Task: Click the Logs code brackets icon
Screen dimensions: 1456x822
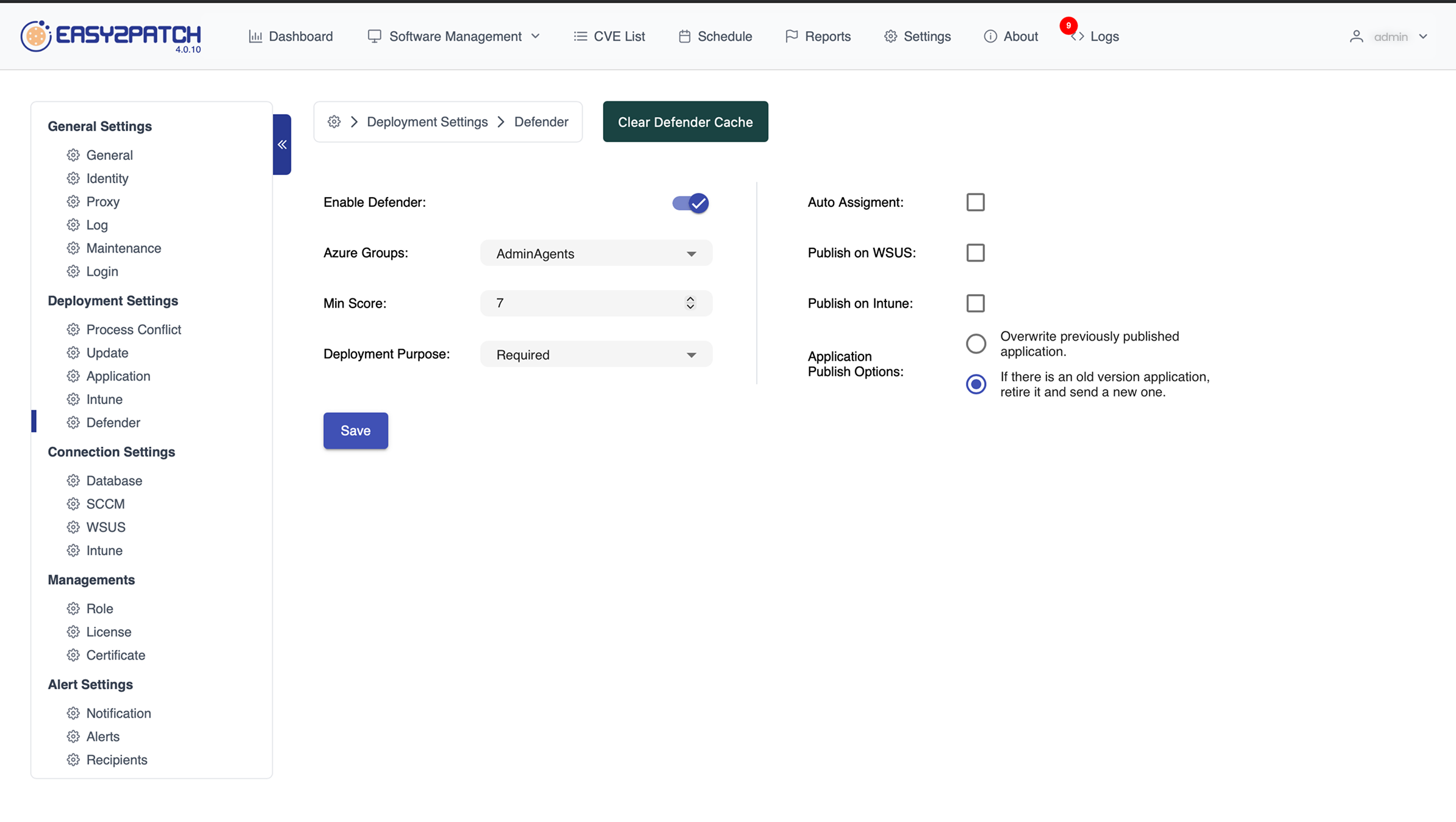Action: pyautogui.click(x=1078, y=37)
